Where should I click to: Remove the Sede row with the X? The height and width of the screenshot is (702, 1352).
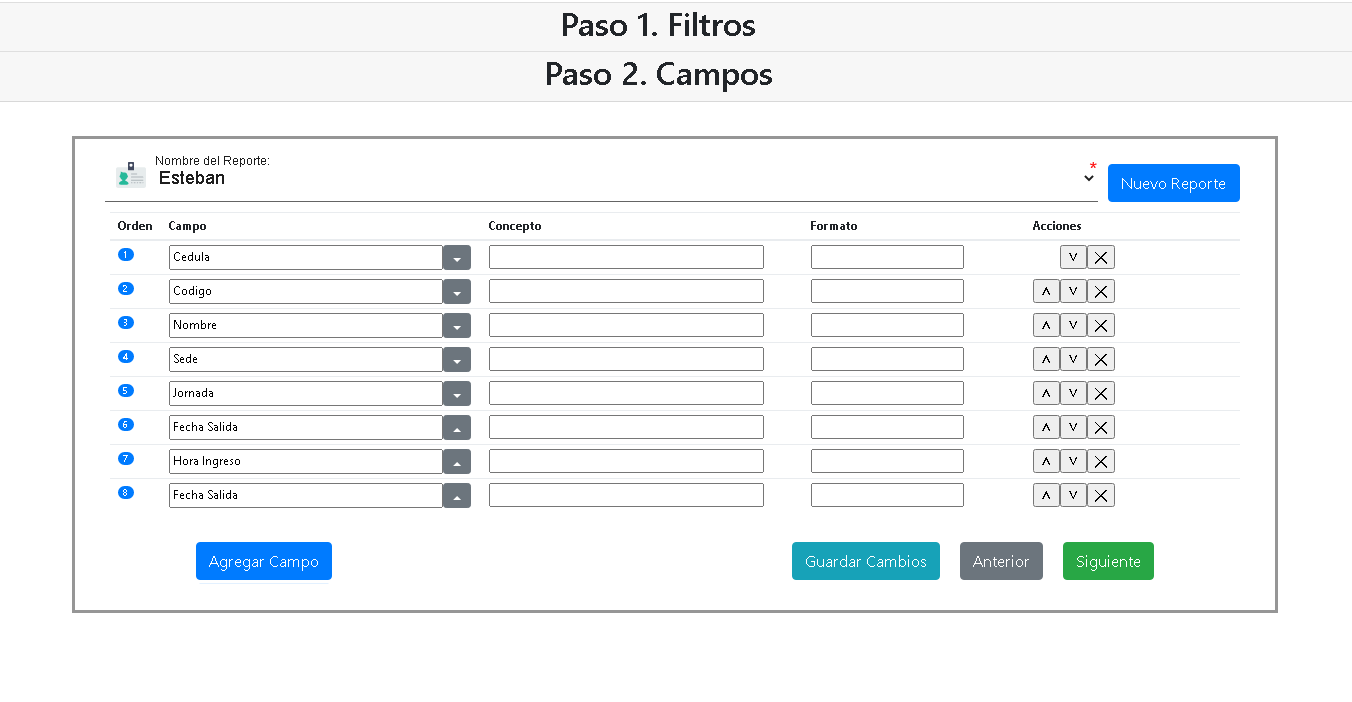[1100, 359]
